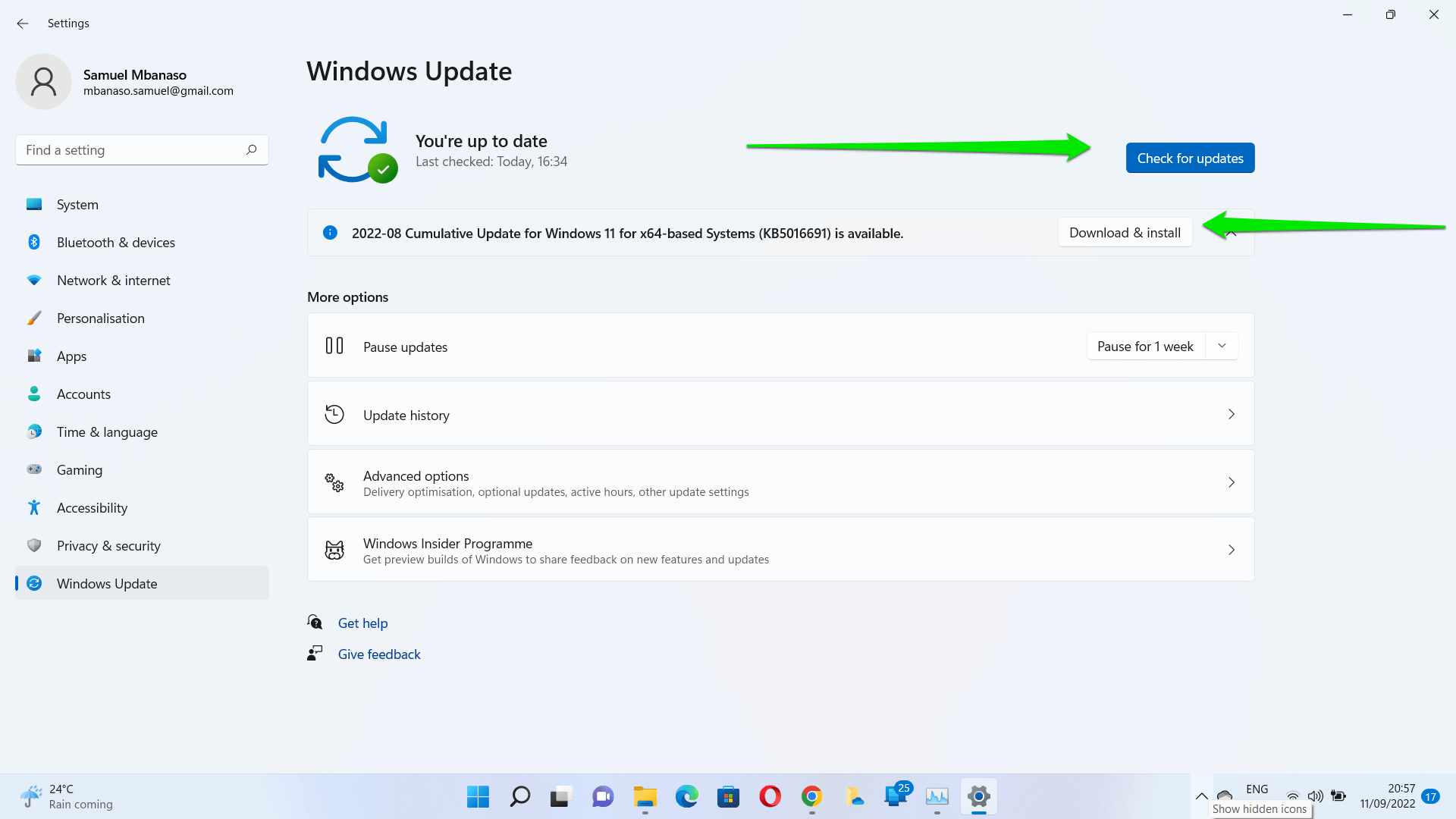Open Network & internet settings
Screen dimensions: 1456x819
pos(113,280)
